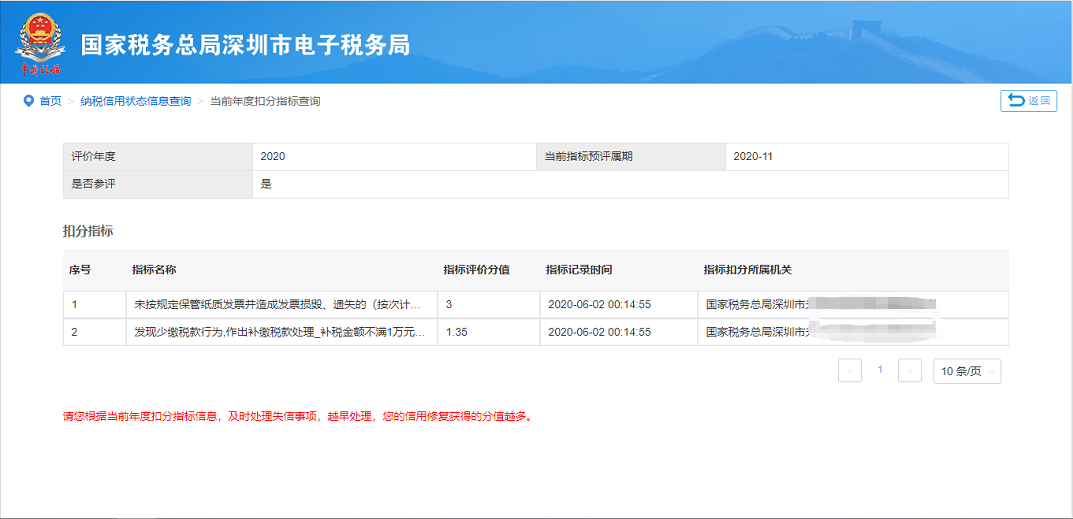This screenshot has height=519, width=1073.
Task: Open the 10 条/页 page size dropdown
Action: [967, 371]
